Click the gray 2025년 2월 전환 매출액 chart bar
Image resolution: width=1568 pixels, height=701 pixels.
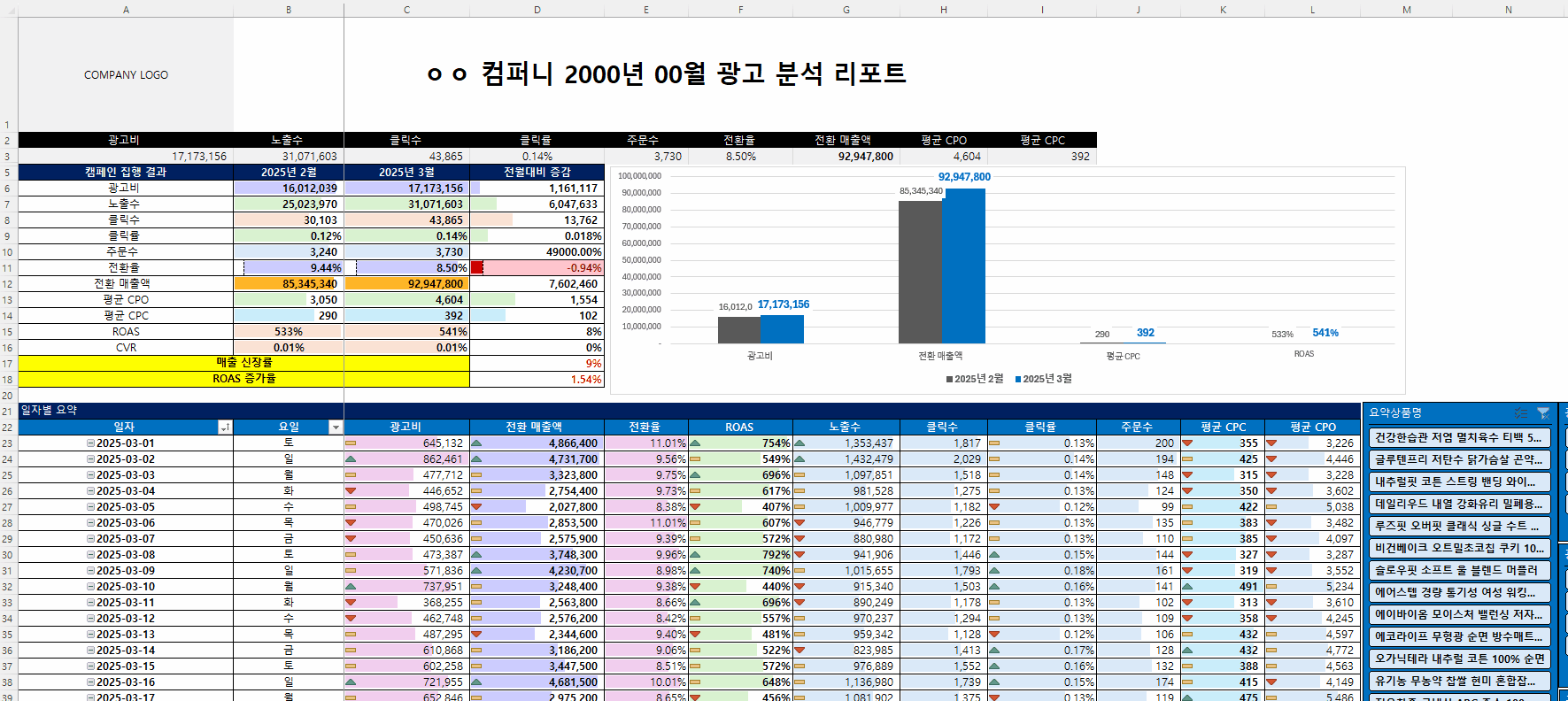[920, 272]
